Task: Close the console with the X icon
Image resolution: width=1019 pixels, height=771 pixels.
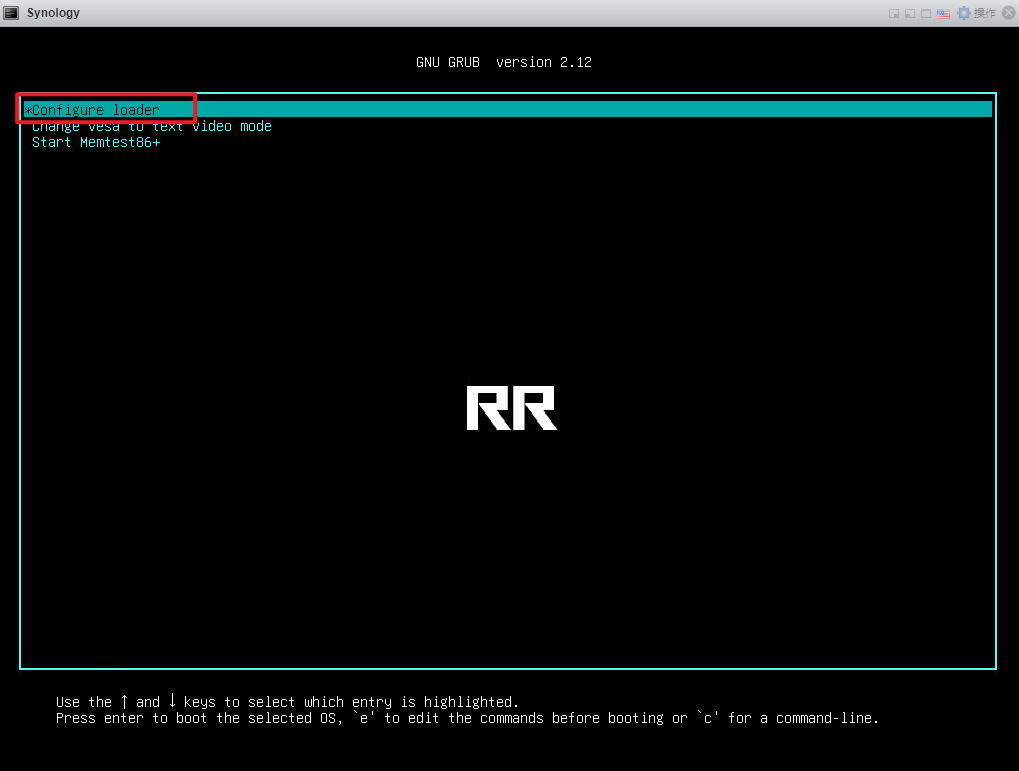Action: (1007, 13)
